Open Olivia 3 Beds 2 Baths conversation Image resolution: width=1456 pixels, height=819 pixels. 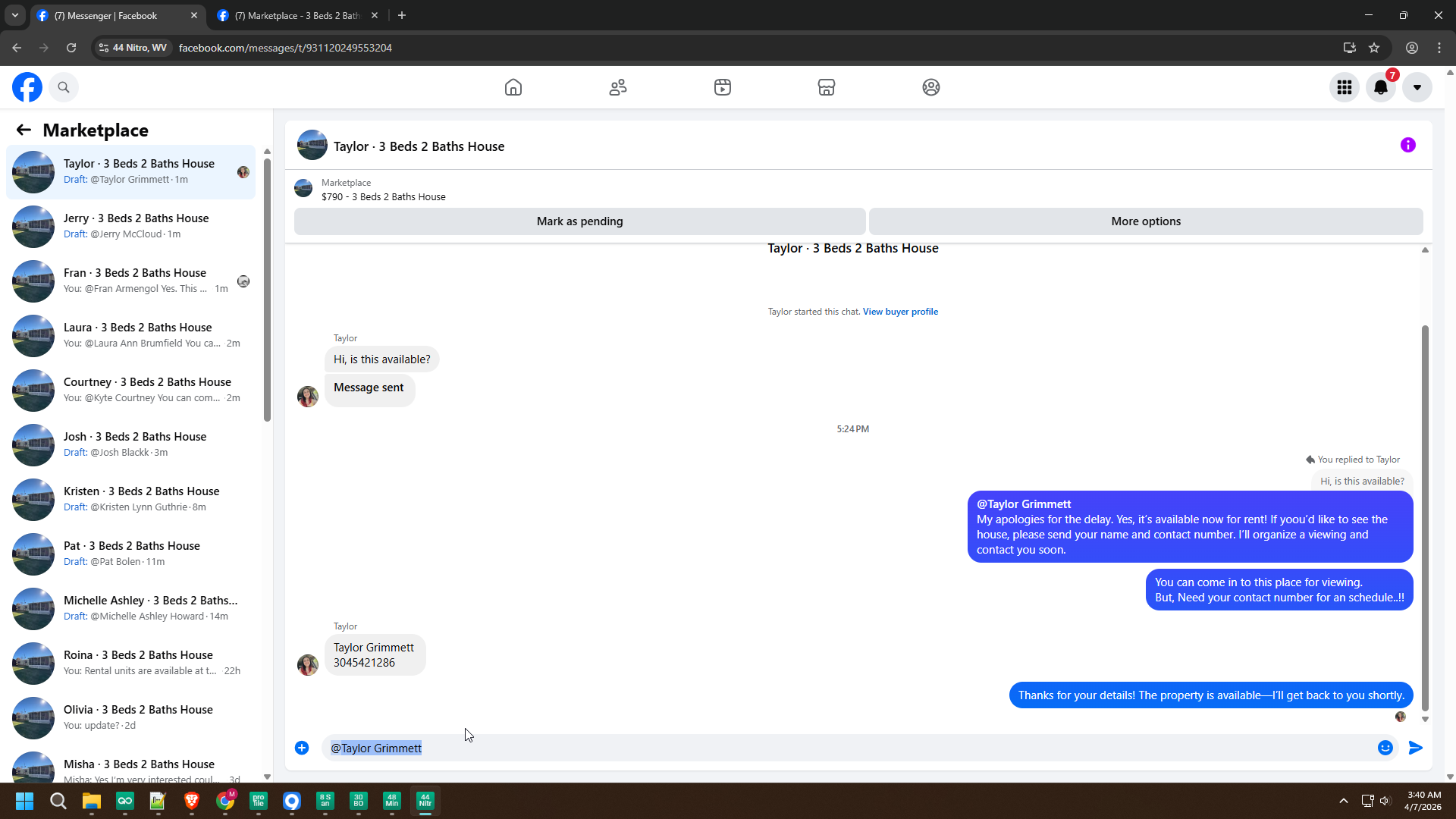point(131,718)
